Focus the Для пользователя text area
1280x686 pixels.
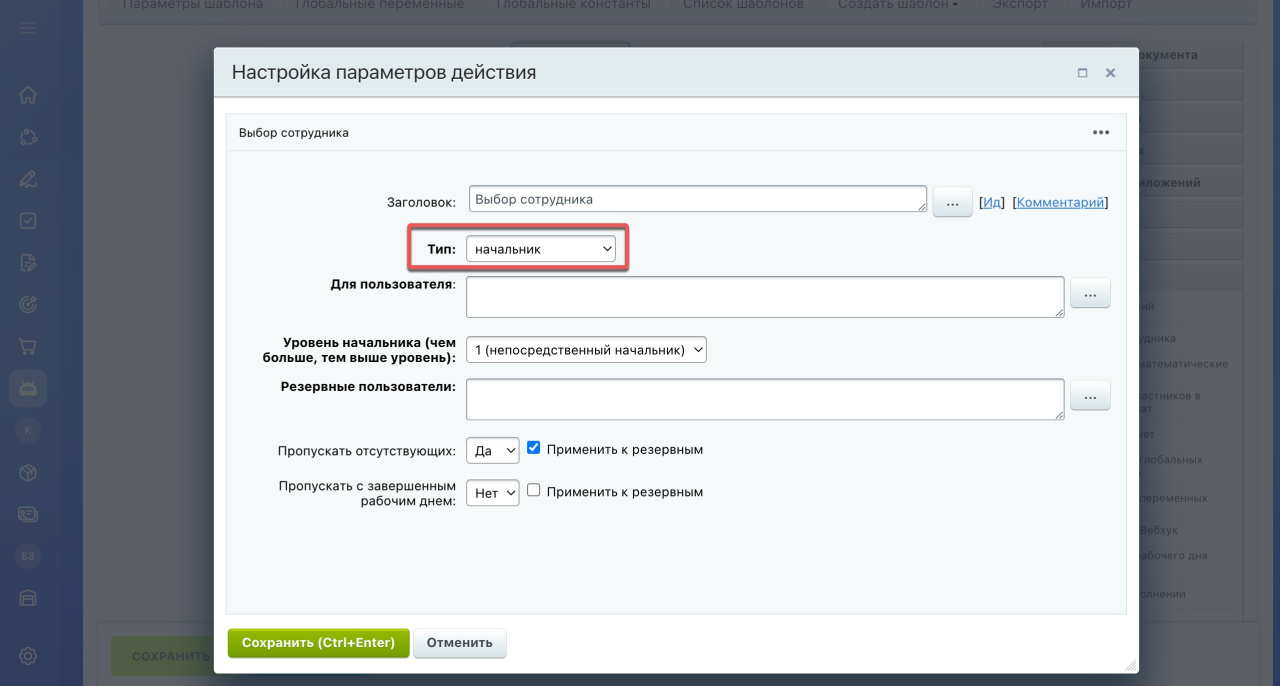tap(765, 297)
